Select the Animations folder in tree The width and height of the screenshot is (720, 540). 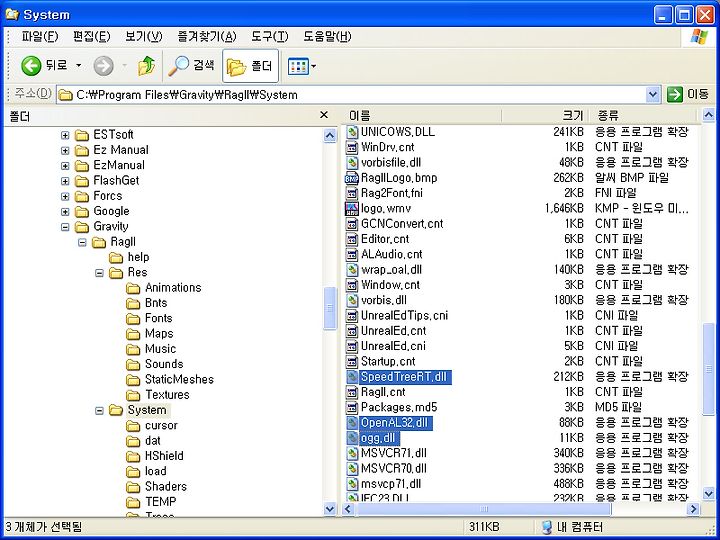tap(173, 288)
